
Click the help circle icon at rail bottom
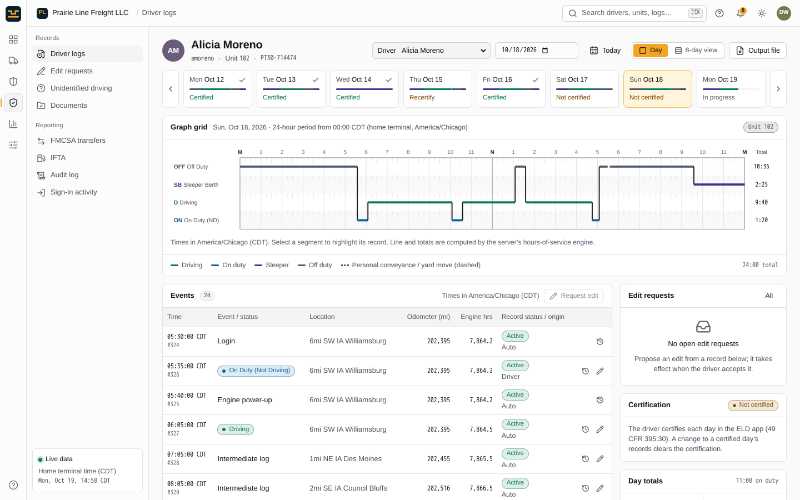(13, 485)
